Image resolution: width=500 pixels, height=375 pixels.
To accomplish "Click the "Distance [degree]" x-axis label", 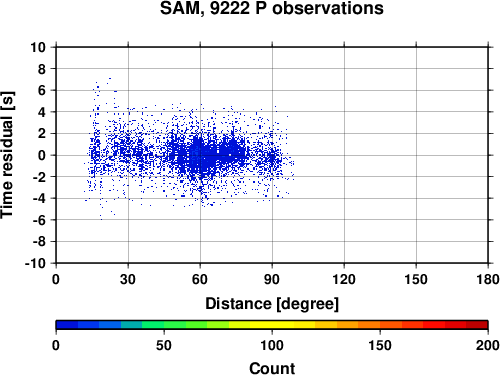I will tap(272, 304).
